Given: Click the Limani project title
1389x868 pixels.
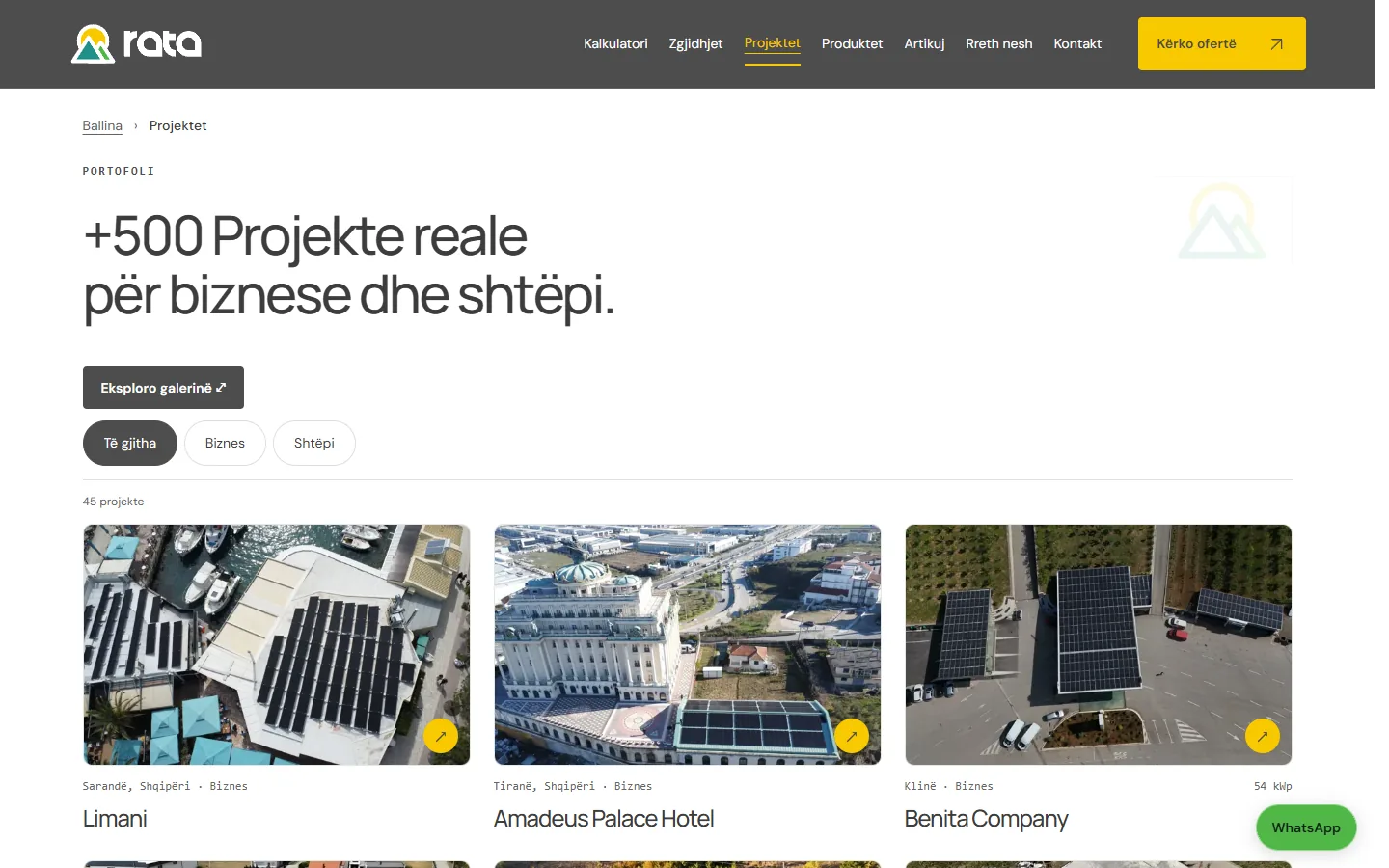Looking at the screenshot, I should point(115,819).
